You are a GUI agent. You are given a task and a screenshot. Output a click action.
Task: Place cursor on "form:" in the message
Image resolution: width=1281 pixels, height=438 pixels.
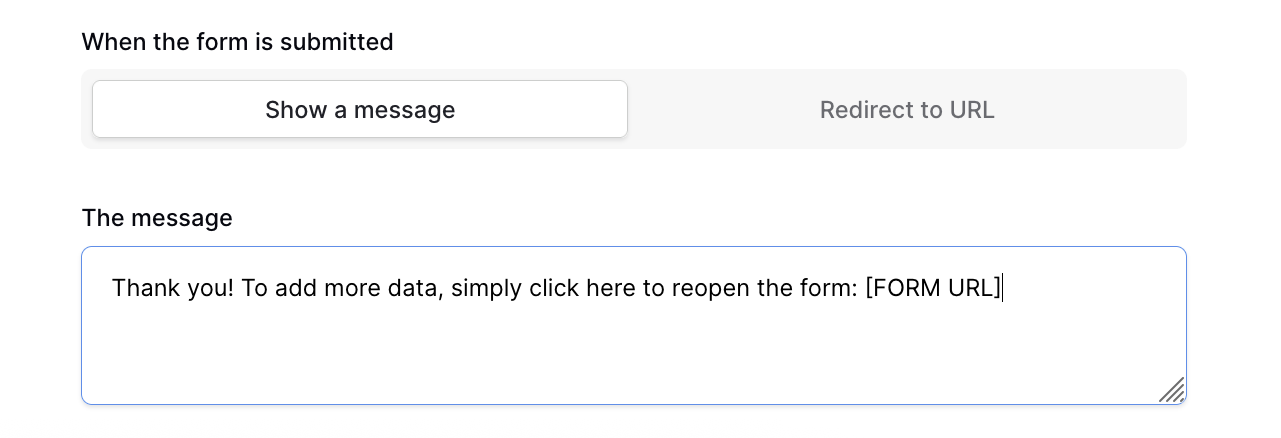(x=833, y=288)
